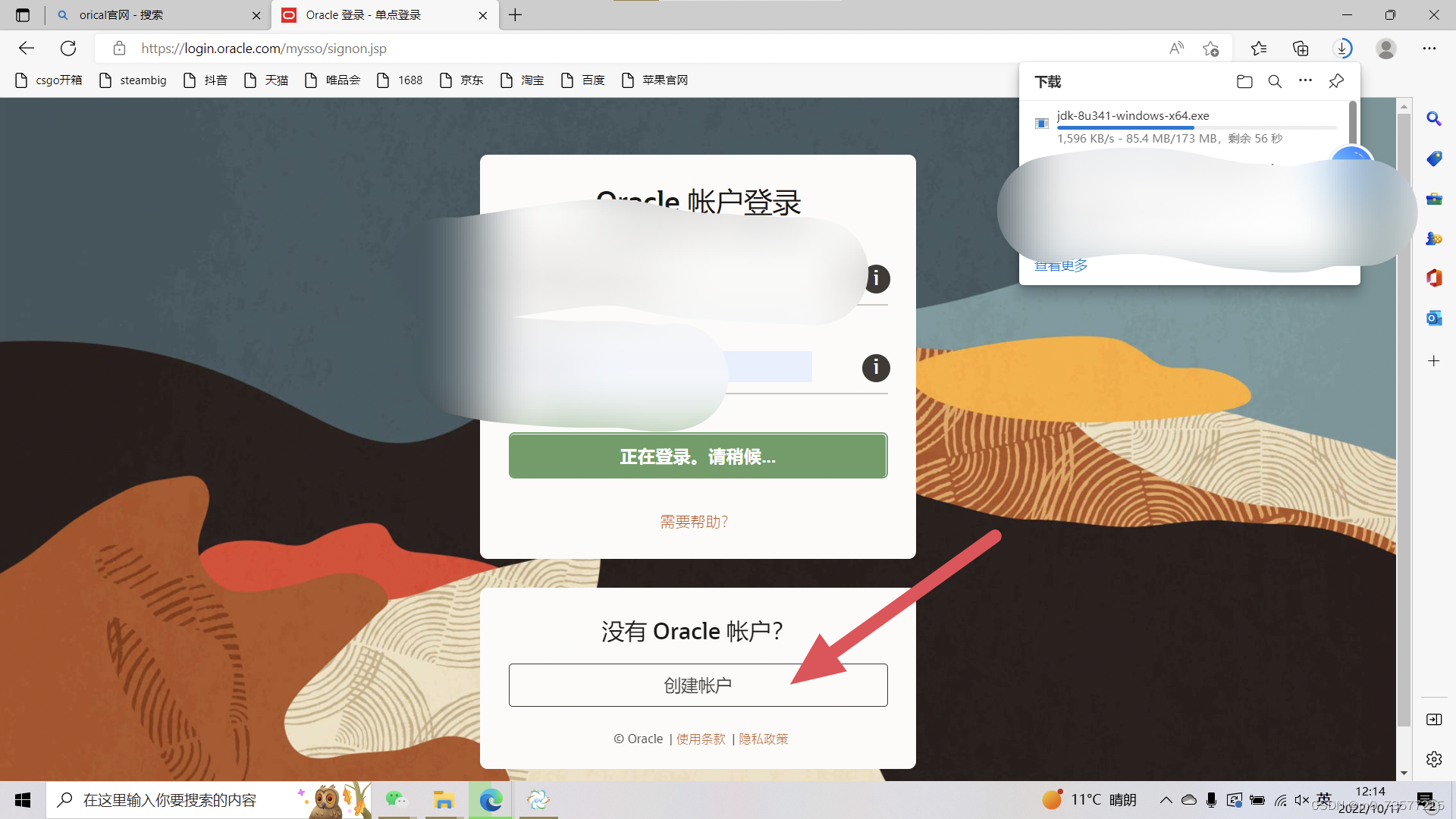Click the volume muted tray icon
Image resolution: width=1456 pixels, height=819 pixels.
tap(1302, 800)
